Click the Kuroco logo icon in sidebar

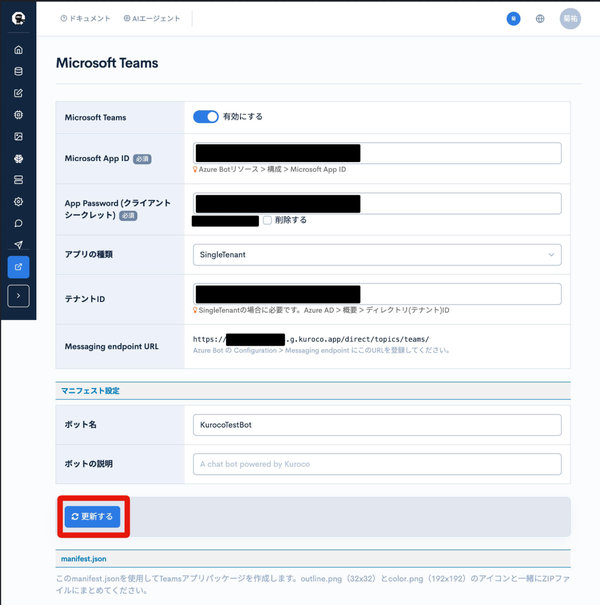18,18
